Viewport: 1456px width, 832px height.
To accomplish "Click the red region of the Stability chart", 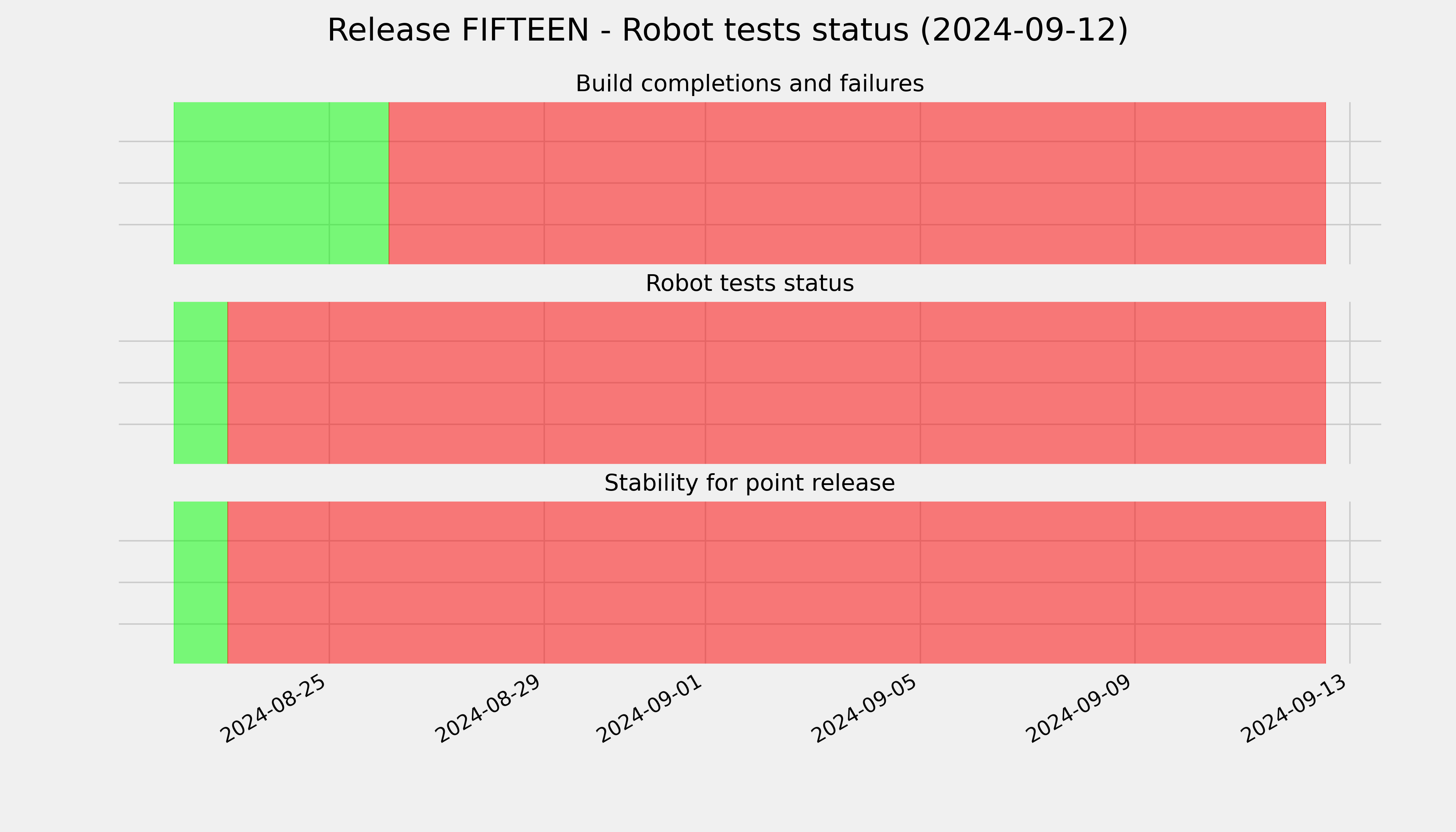I will [777, 582].
